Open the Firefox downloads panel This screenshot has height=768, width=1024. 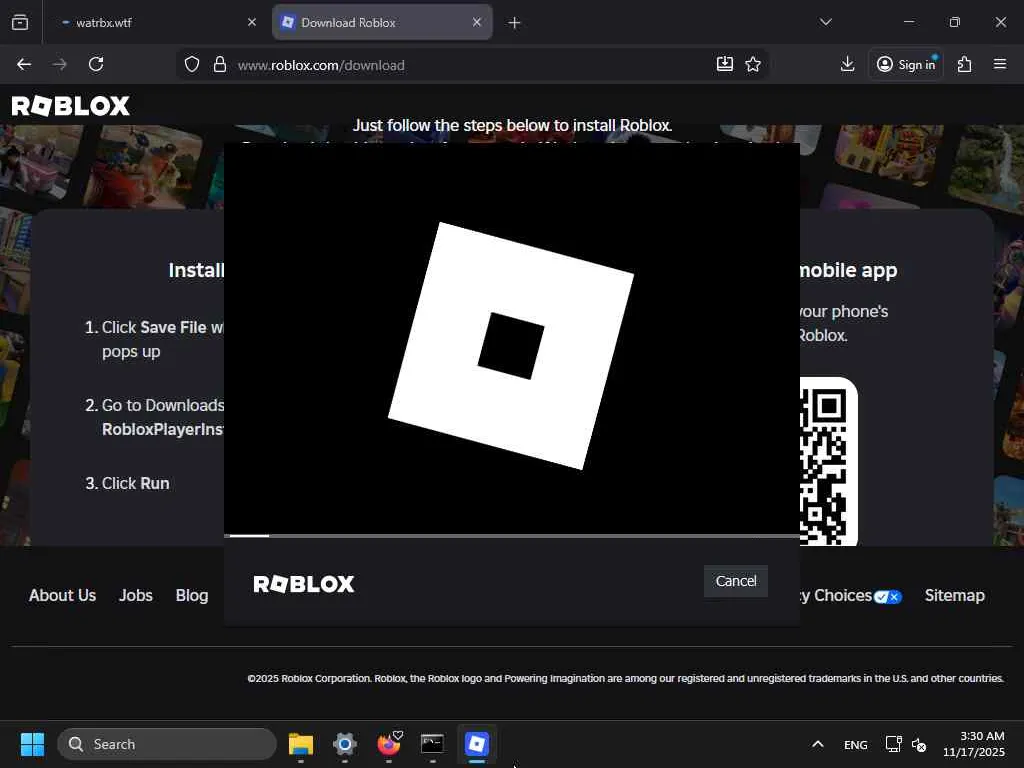(847, 64)
